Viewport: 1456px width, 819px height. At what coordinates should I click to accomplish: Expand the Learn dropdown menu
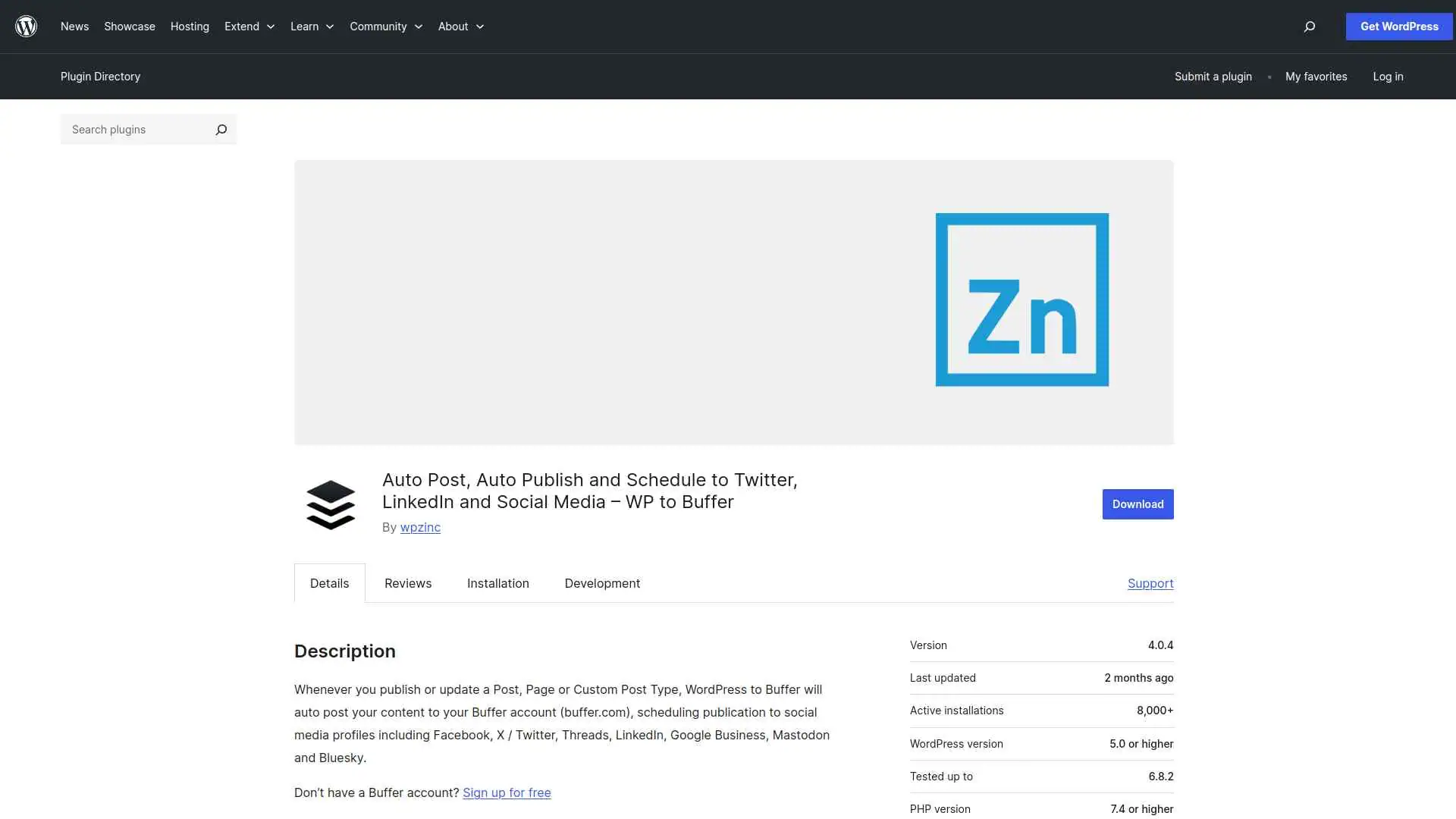[x=312, y=27]
